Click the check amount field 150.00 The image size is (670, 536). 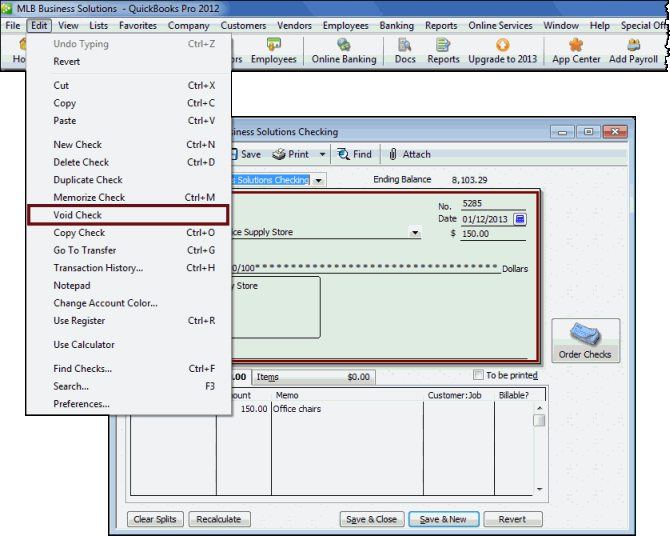(x=493, y=234)
